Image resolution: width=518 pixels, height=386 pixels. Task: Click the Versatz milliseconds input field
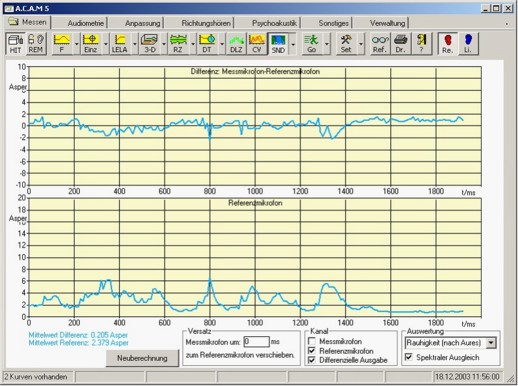tap(256, 342)
